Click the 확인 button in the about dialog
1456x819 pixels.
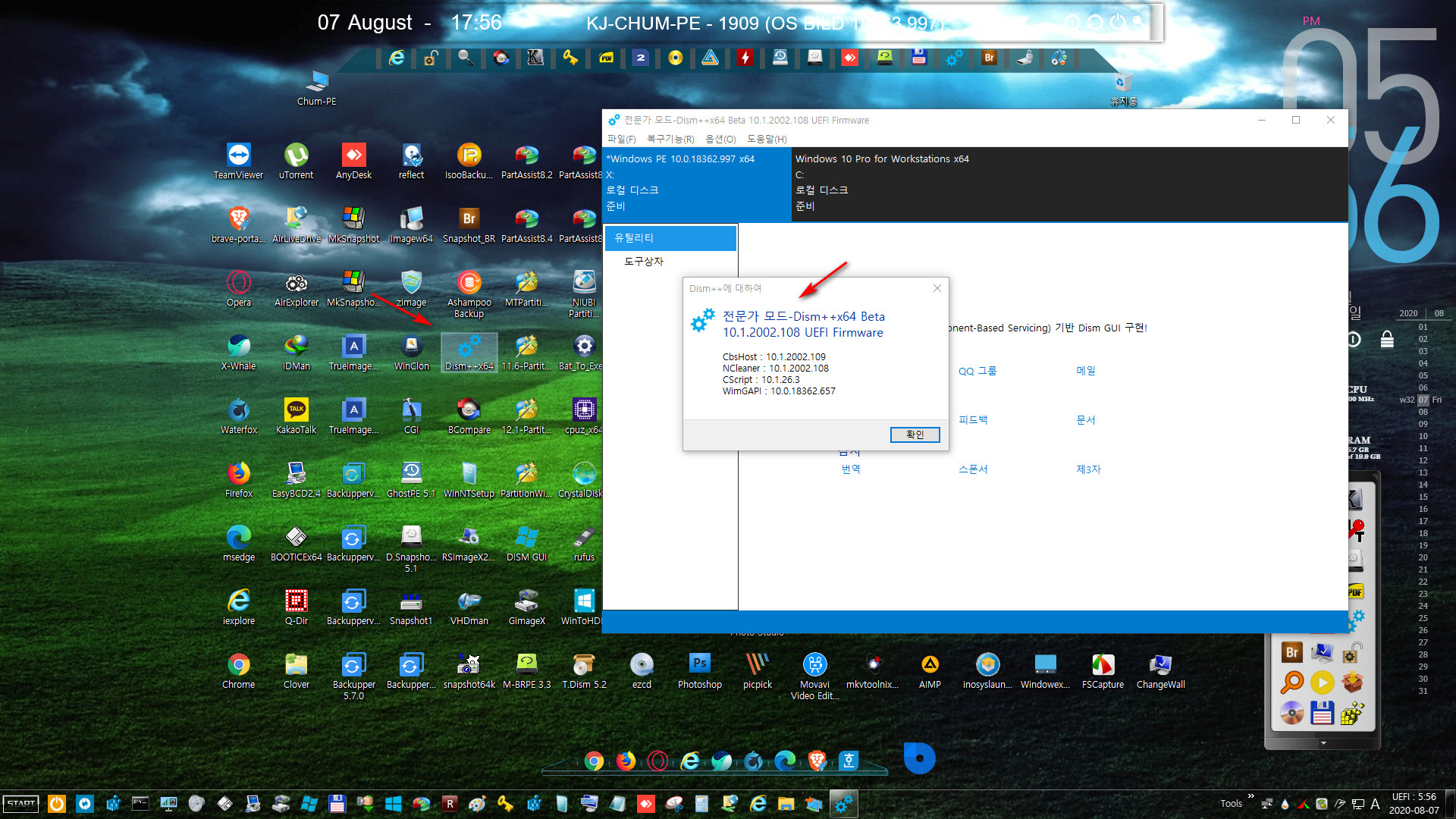point(915,435)
